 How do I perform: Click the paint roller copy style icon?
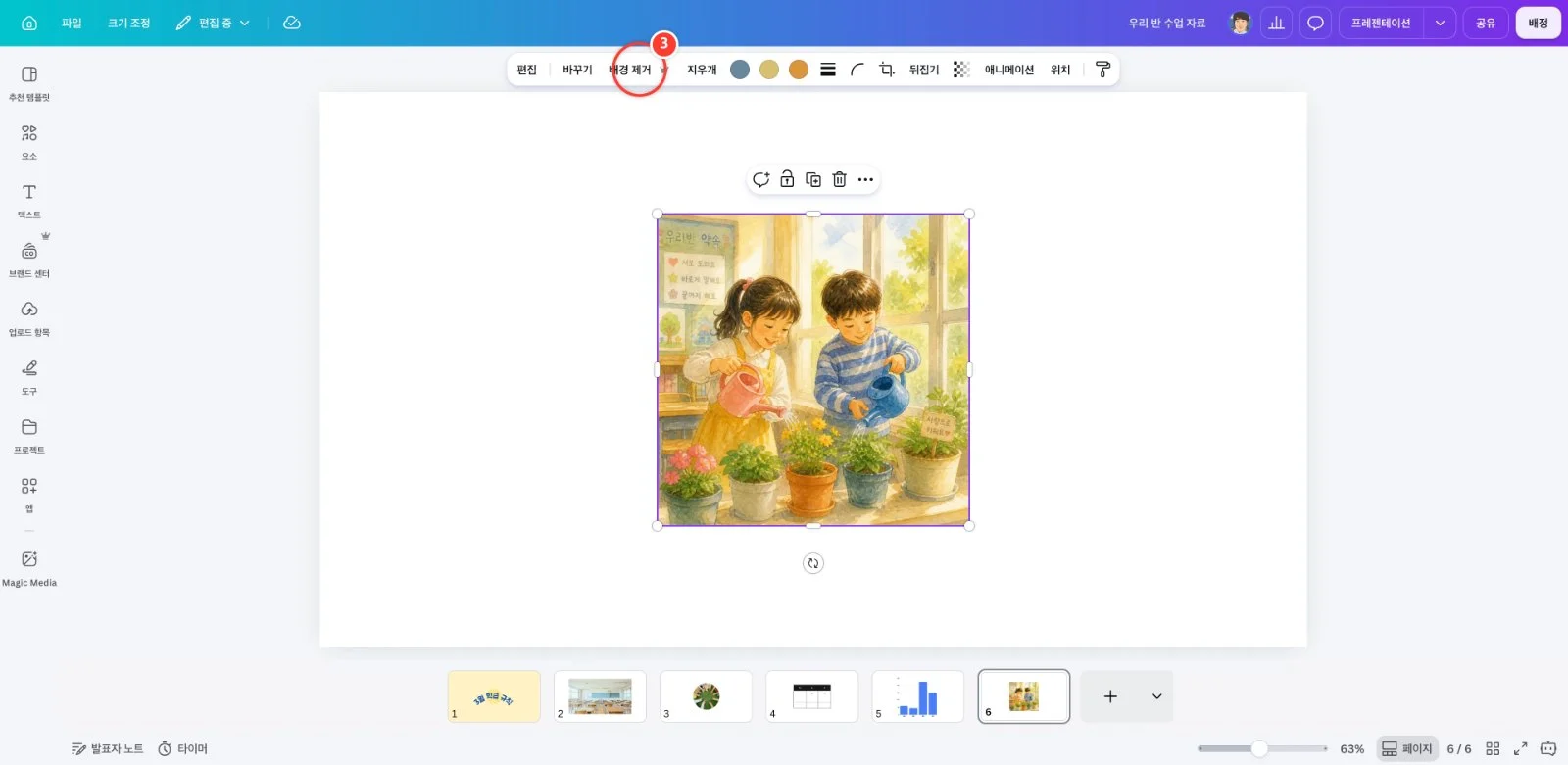(1102, 70)
